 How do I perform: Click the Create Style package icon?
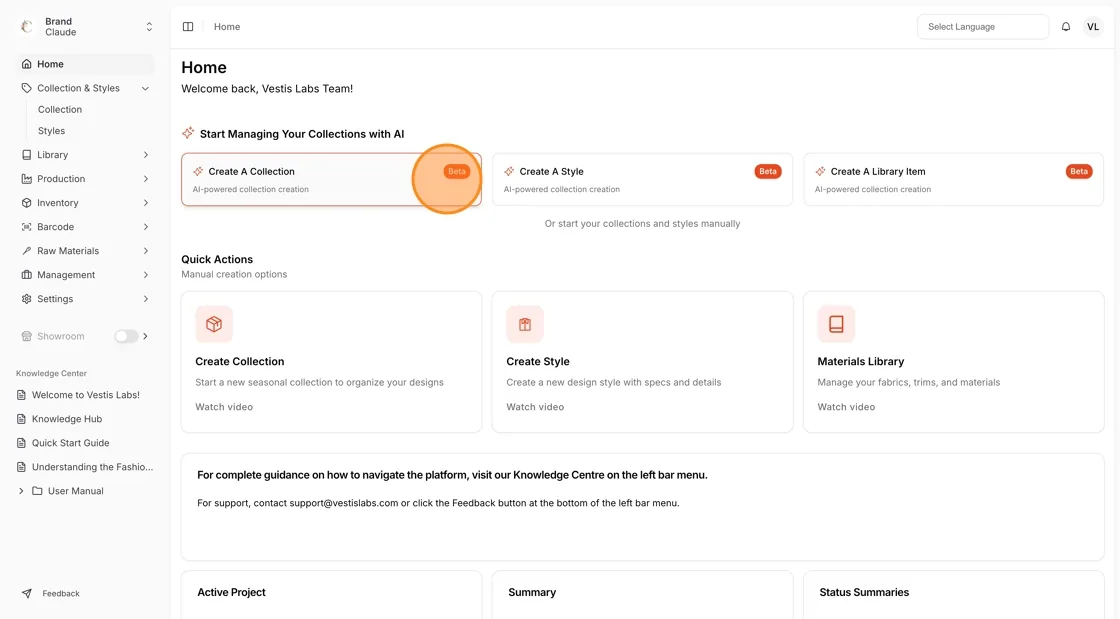click(x=525, y=324)
